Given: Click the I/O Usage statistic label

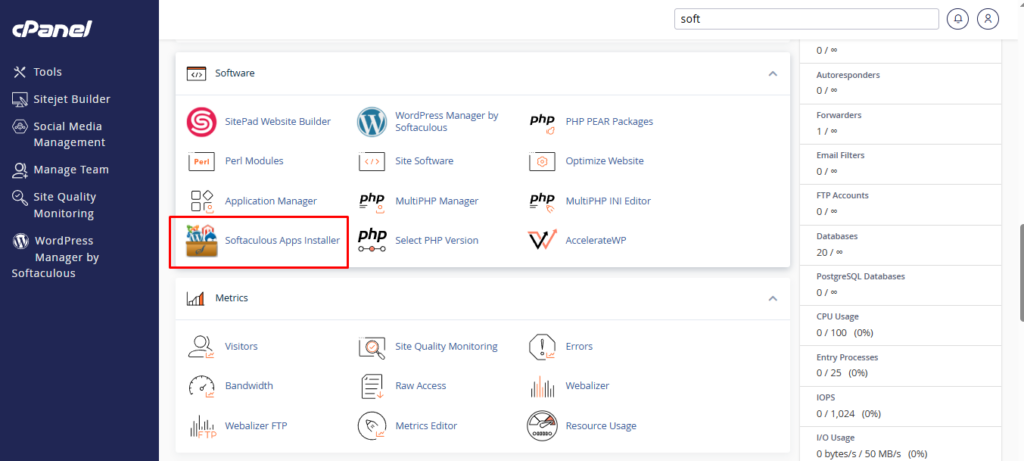Looking at the screenshot, I should click(835, 437).
